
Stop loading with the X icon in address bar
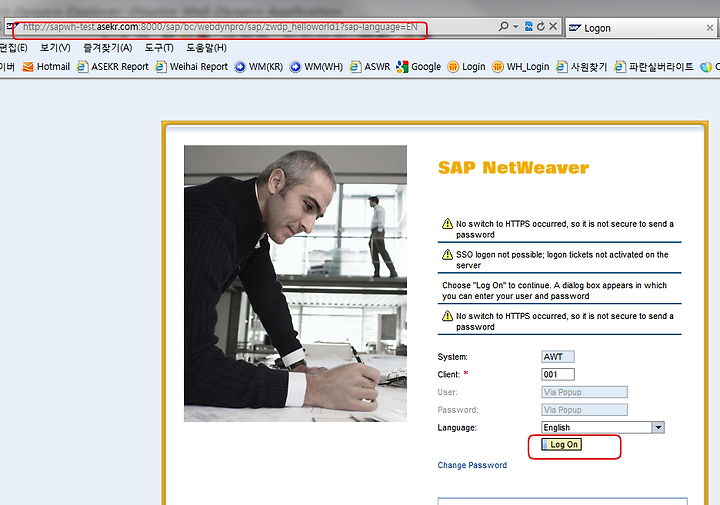(x=553, y=27)
